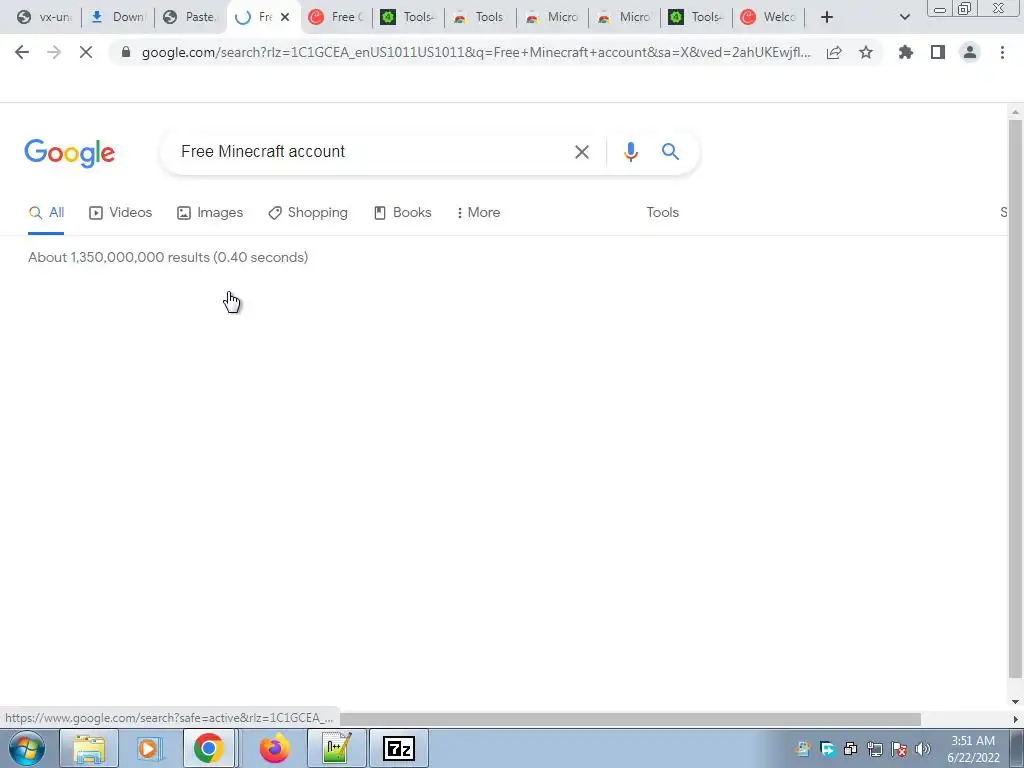Open the search Tools button
Image resolution: width=1024 pixels, height=768 pixels.
662,212
